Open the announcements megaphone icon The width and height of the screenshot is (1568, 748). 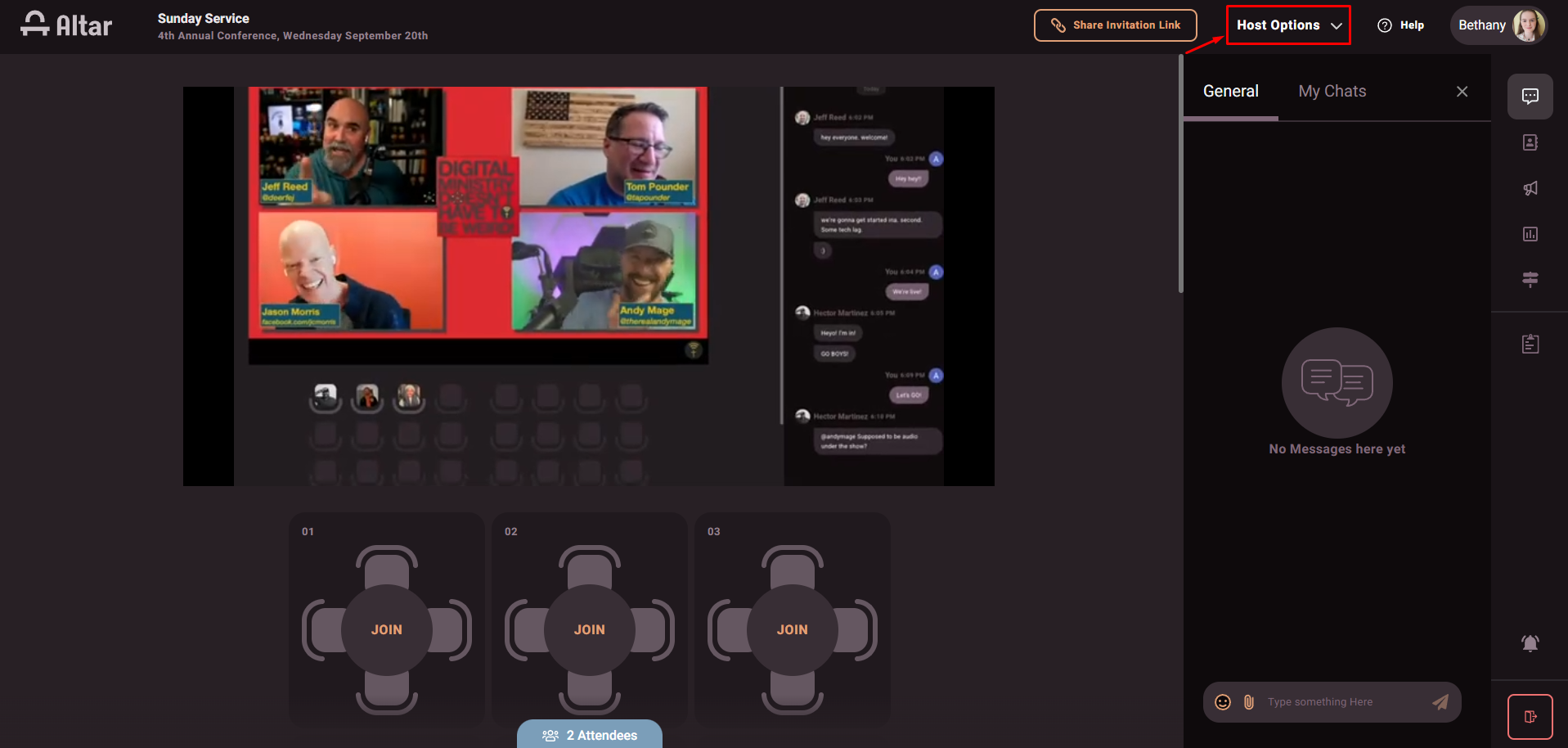(1530, 188)
